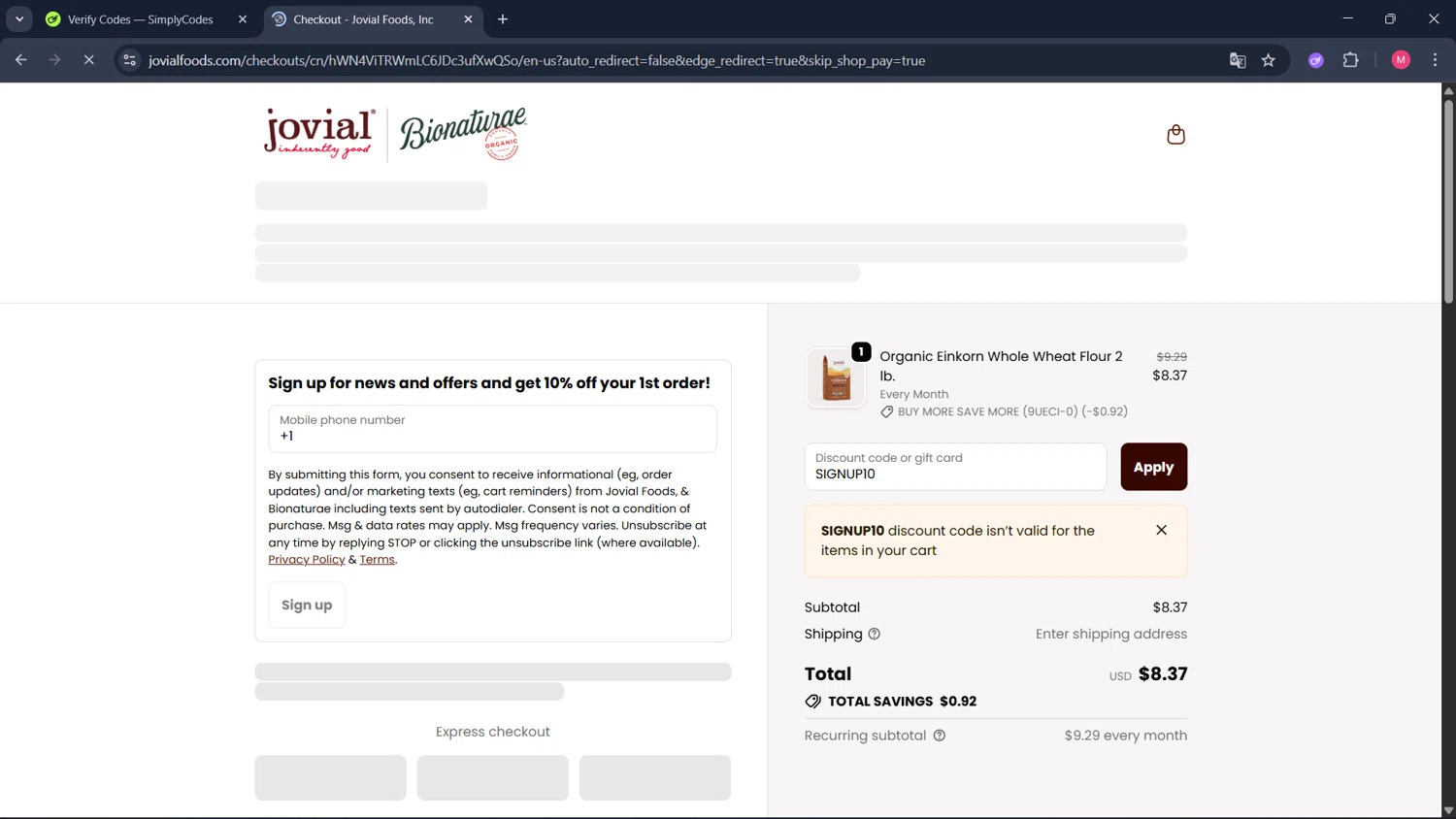Click the Recurring subtotal help icon
The width and height of the screenshot is (1456, 819).
pyautogui.click(x=939, y=736)
